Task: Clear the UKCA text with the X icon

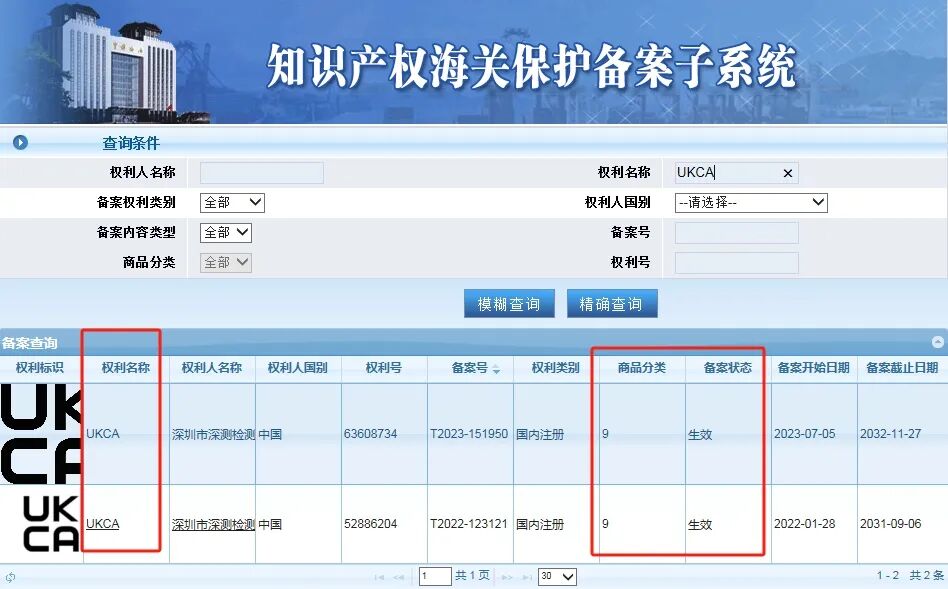Action: (787, 173)
